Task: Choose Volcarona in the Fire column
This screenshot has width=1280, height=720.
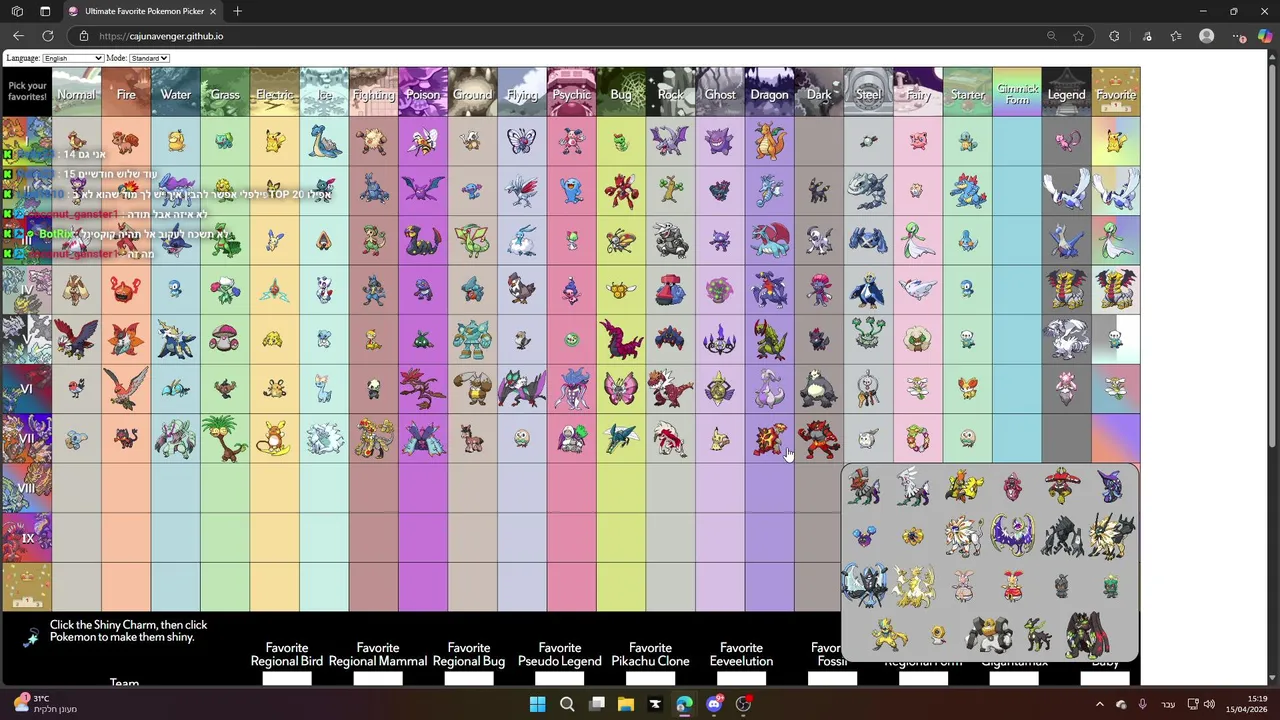Action: click(x=126, y=340)
